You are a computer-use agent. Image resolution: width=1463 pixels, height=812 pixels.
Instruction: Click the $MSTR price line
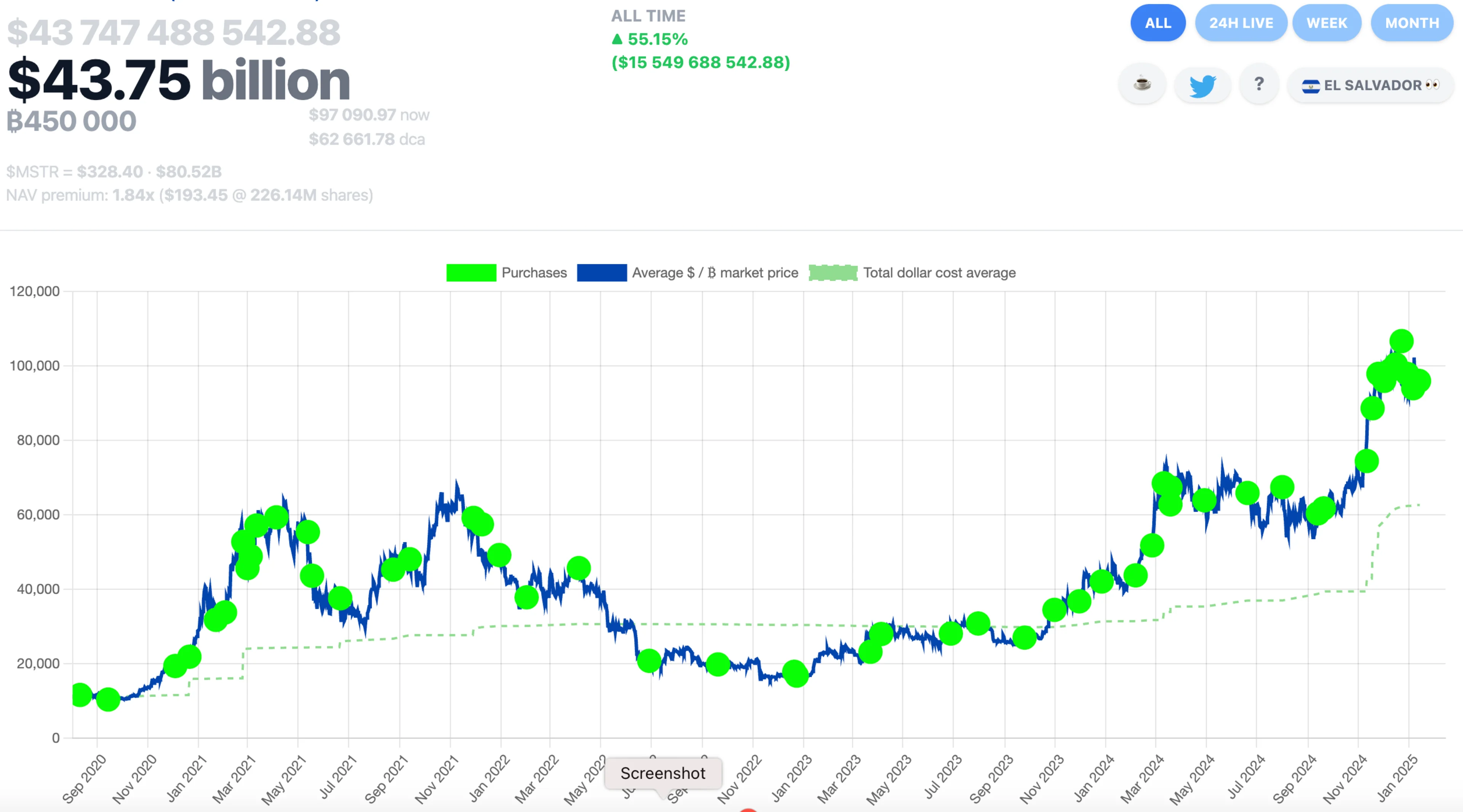(x=114, y=171)
